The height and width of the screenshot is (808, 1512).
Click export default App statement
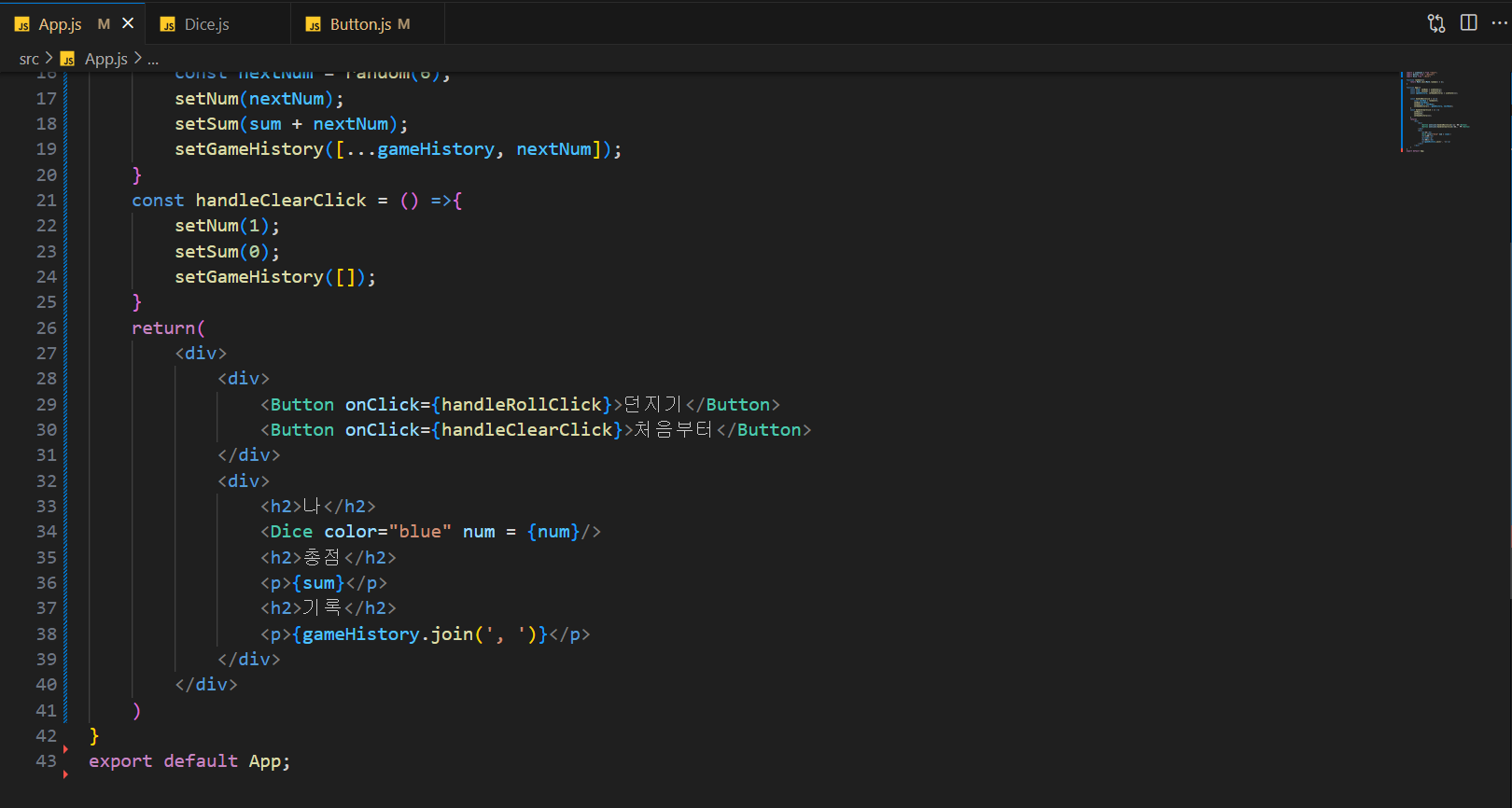189,761
